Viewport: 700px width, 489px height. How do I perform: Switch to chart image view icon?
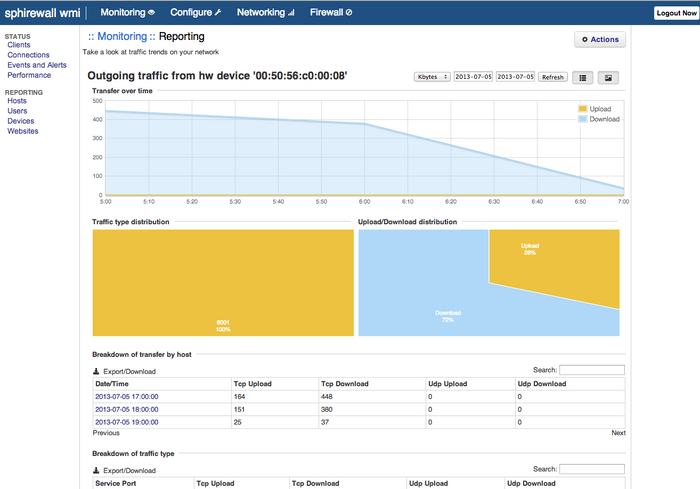(x=608, y=78)
